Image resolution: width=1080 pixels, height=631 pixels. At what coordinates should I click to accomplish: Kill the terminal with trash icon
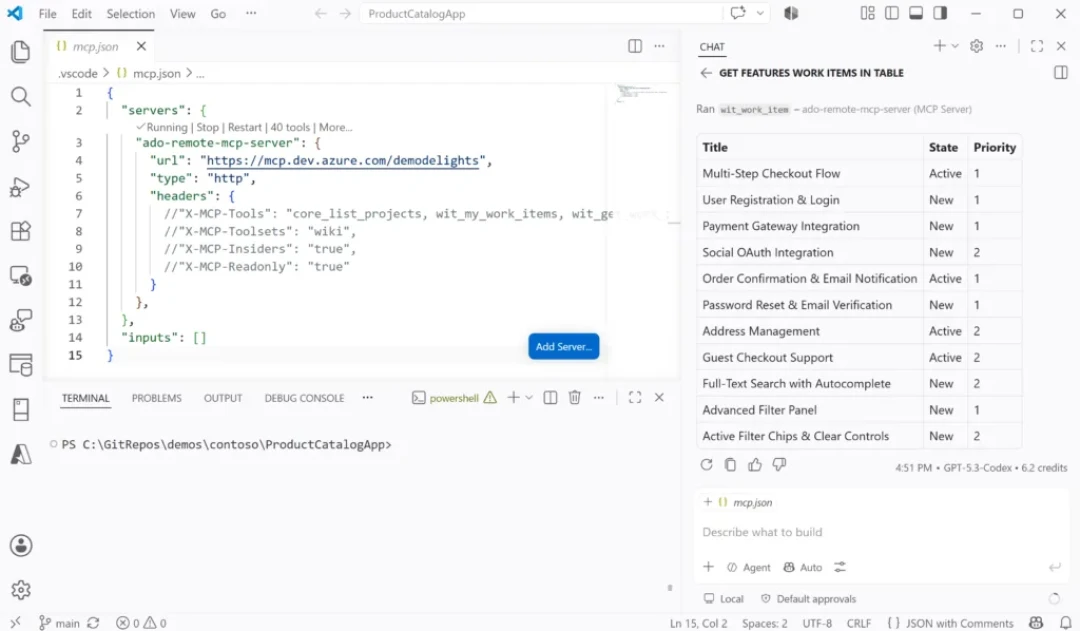(574, 397)
